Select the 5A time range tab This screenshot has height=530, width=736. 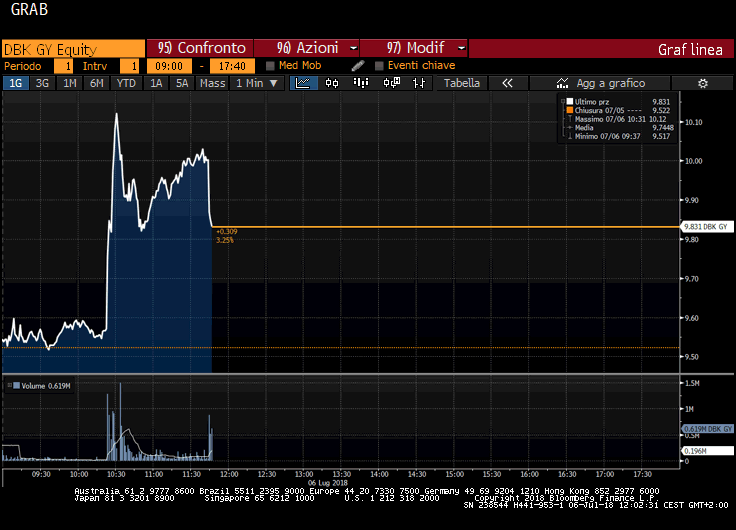(182, 83)
